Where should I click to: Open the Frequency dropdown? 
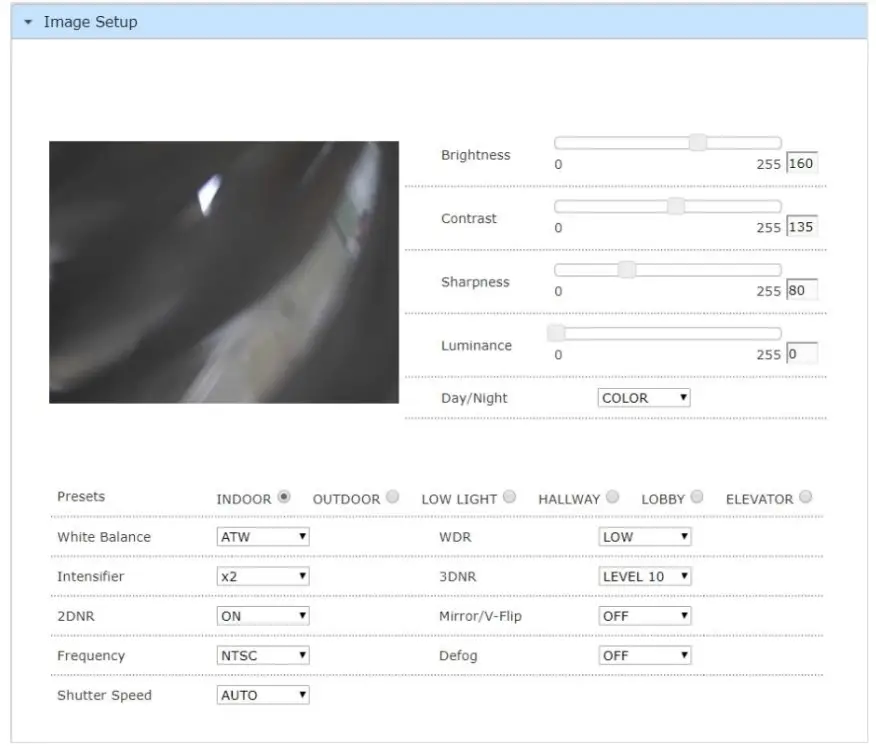point(262,656)
